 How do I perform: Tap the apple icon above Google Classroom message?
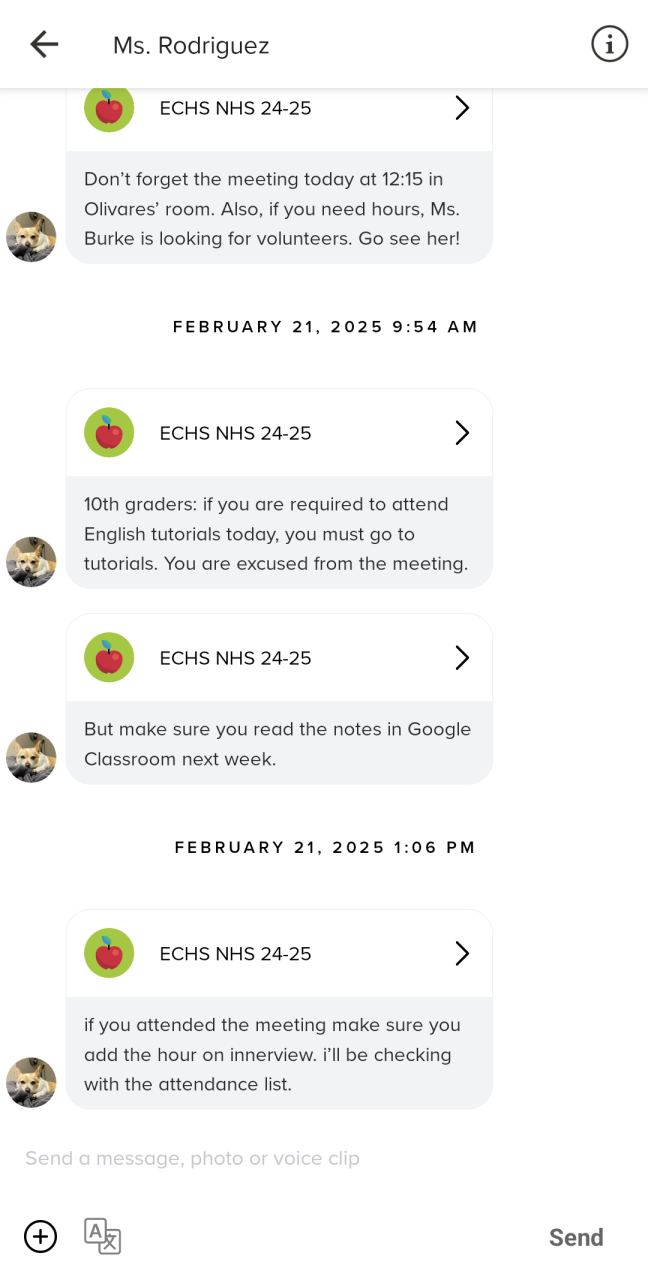click(109, 658)
